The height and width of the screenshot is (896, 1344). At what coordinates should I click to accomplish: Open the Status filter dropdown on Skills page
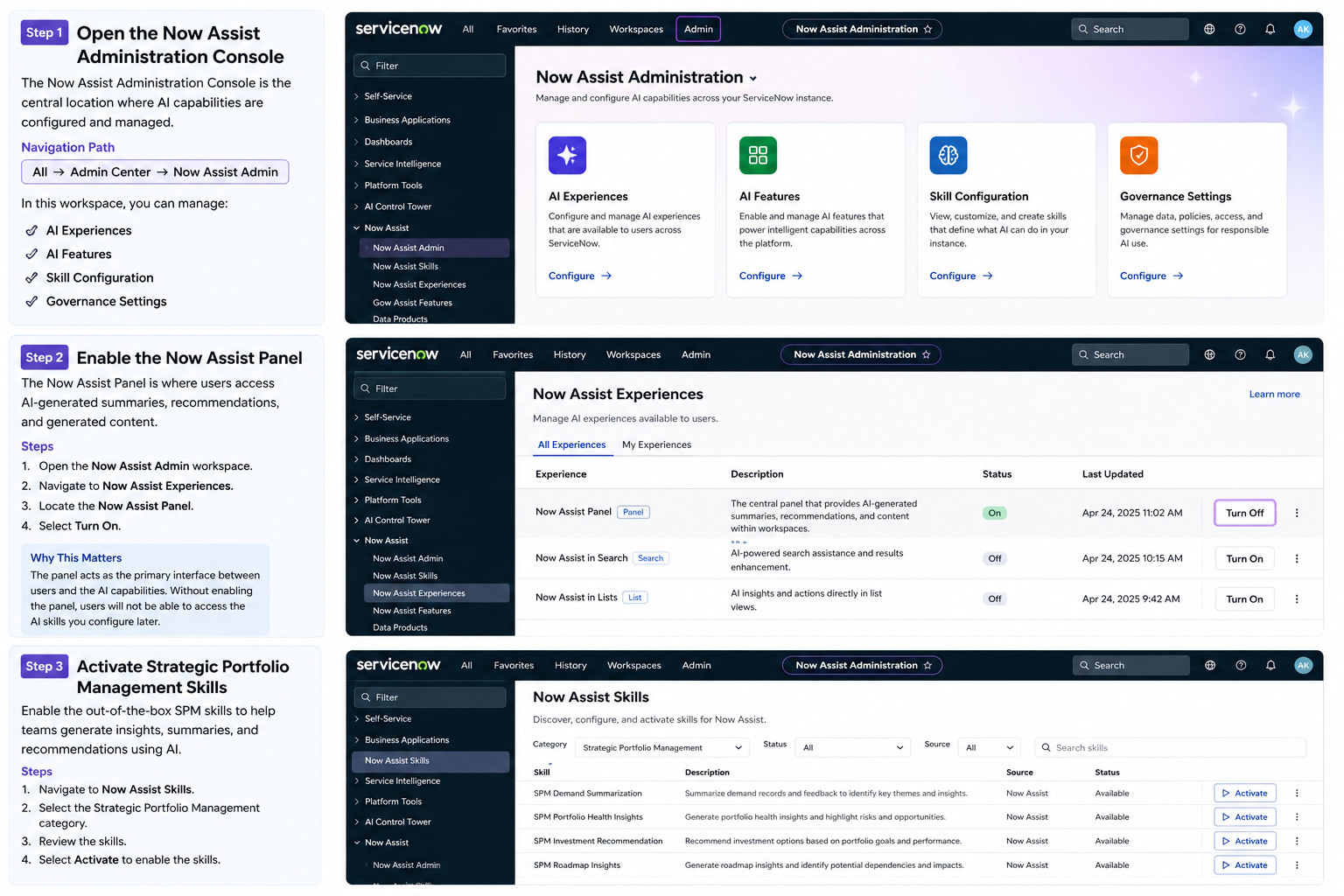click(852, 748)
